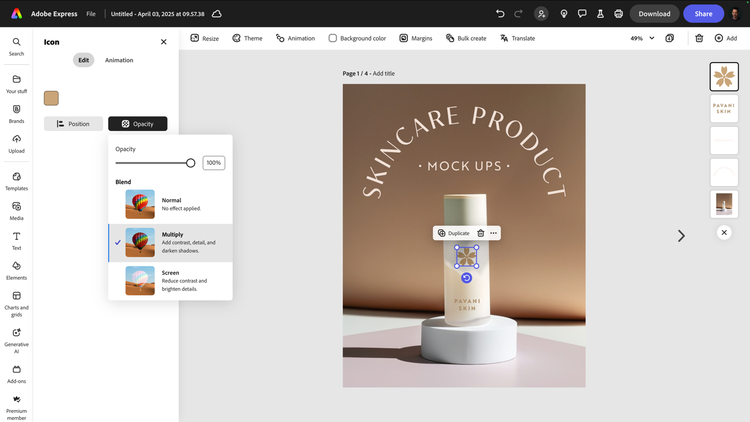Click the Share button
Image resolution: width=750 pixels, height=422 pixels.
pyautogui.click(x=703, y=14)
